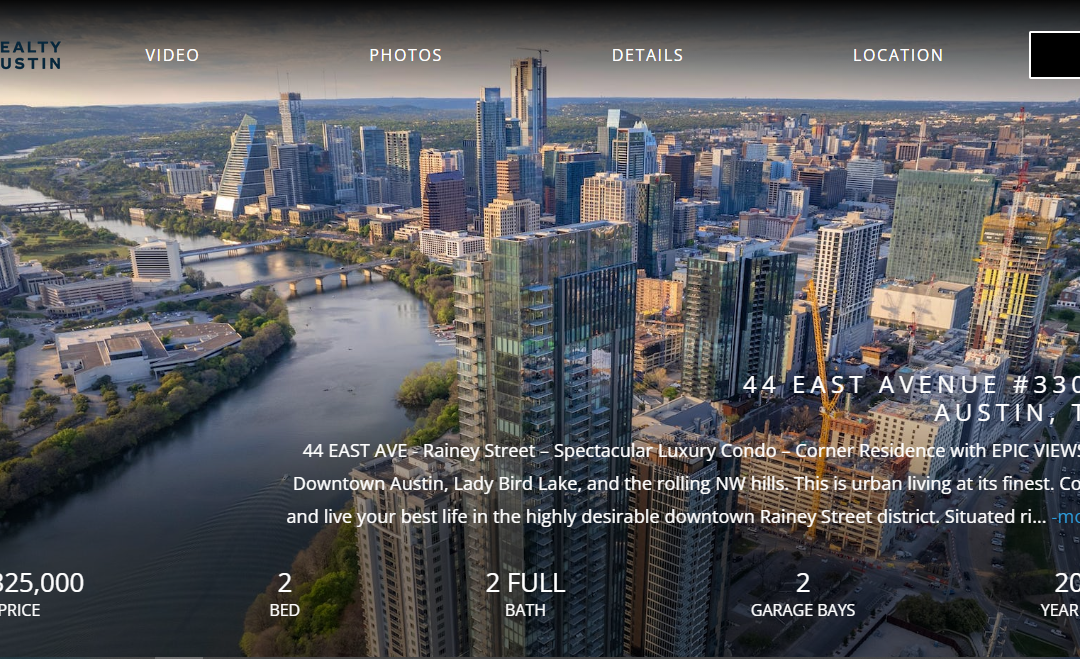Viewport: 1080px width, 659px height.
Task: Click the GARAGE BAYS label
Action: click(803, 610)
